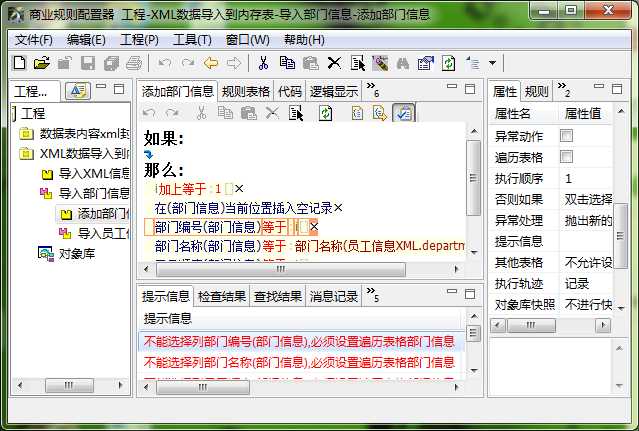Open the 工程(P) menu
The width and height of the screenshot is (639, 431).
tap(139, 40)
